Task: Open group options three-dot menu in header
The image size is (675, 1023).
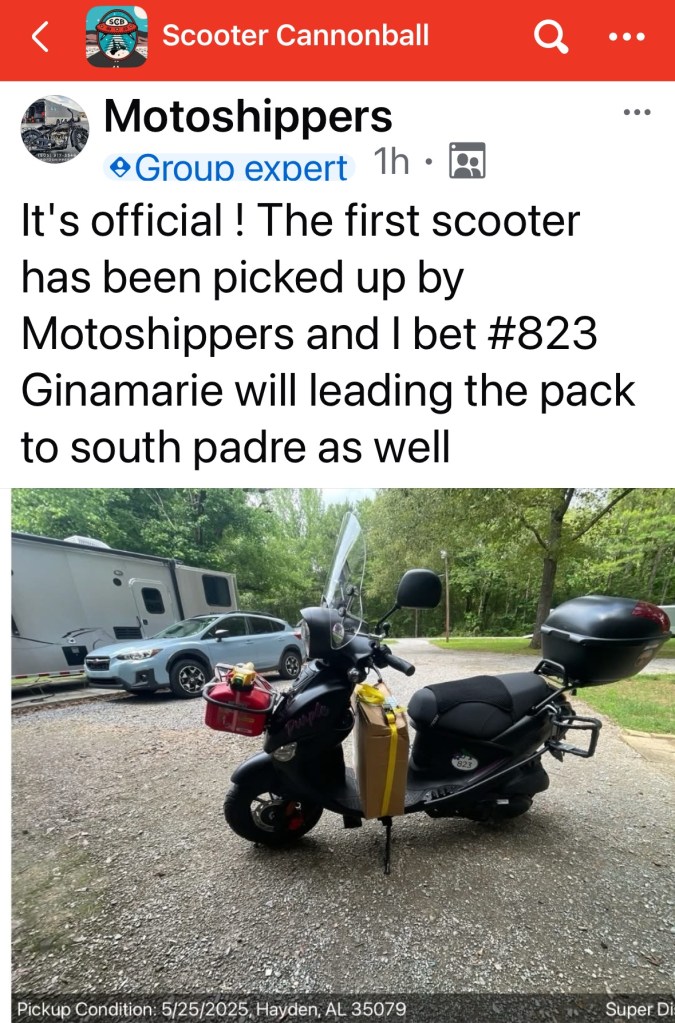Action: (627, 37)
